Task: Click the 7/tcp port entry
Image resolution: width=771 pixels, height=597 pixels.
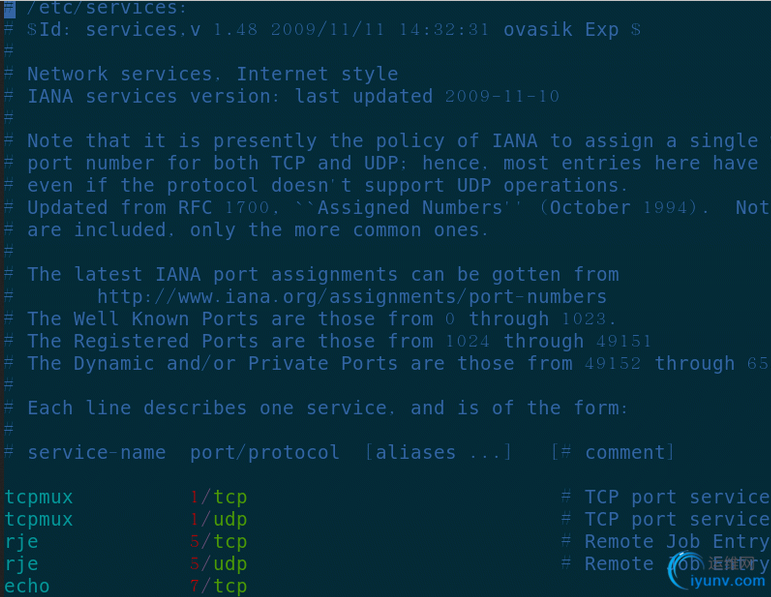Action: 218,586
